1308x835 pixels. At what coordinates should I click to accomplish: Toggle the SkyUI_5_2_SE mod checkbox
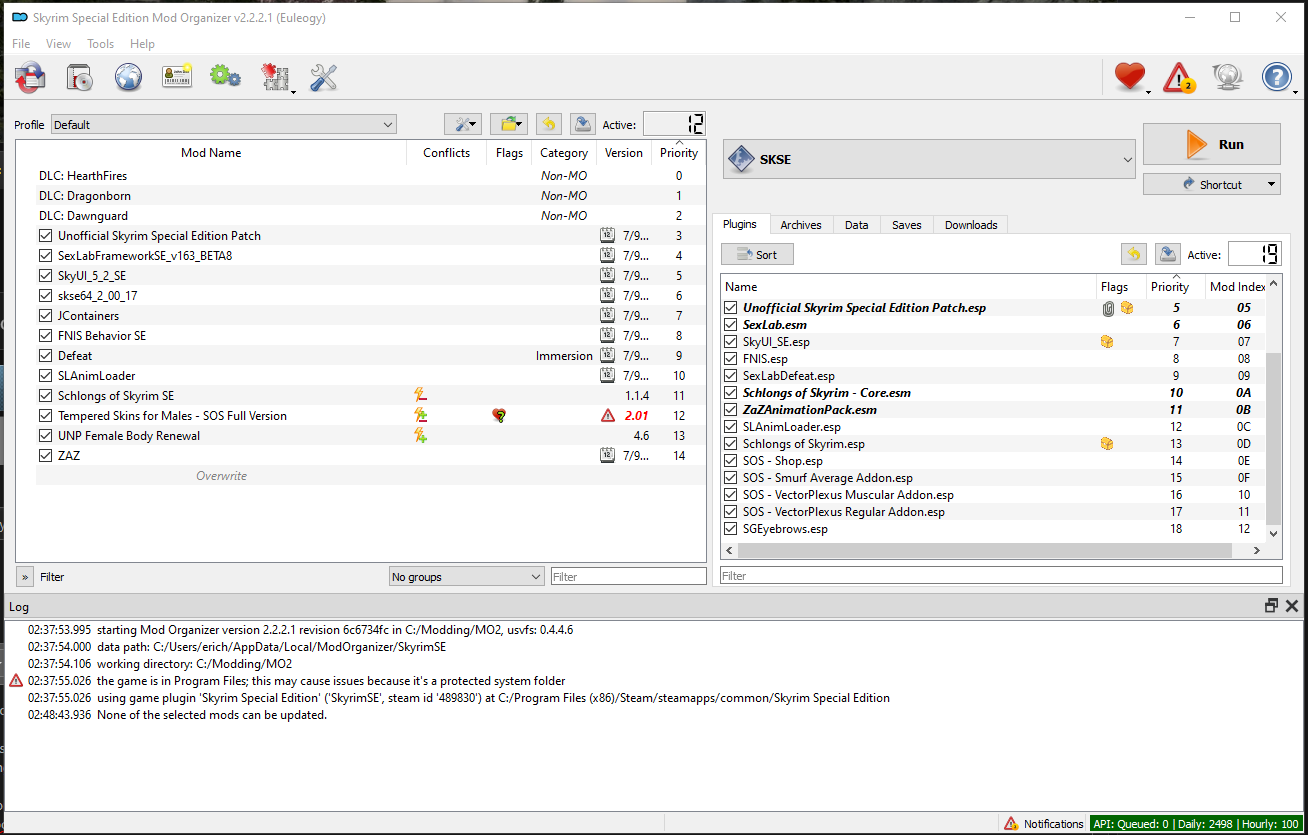coord(45,276)
